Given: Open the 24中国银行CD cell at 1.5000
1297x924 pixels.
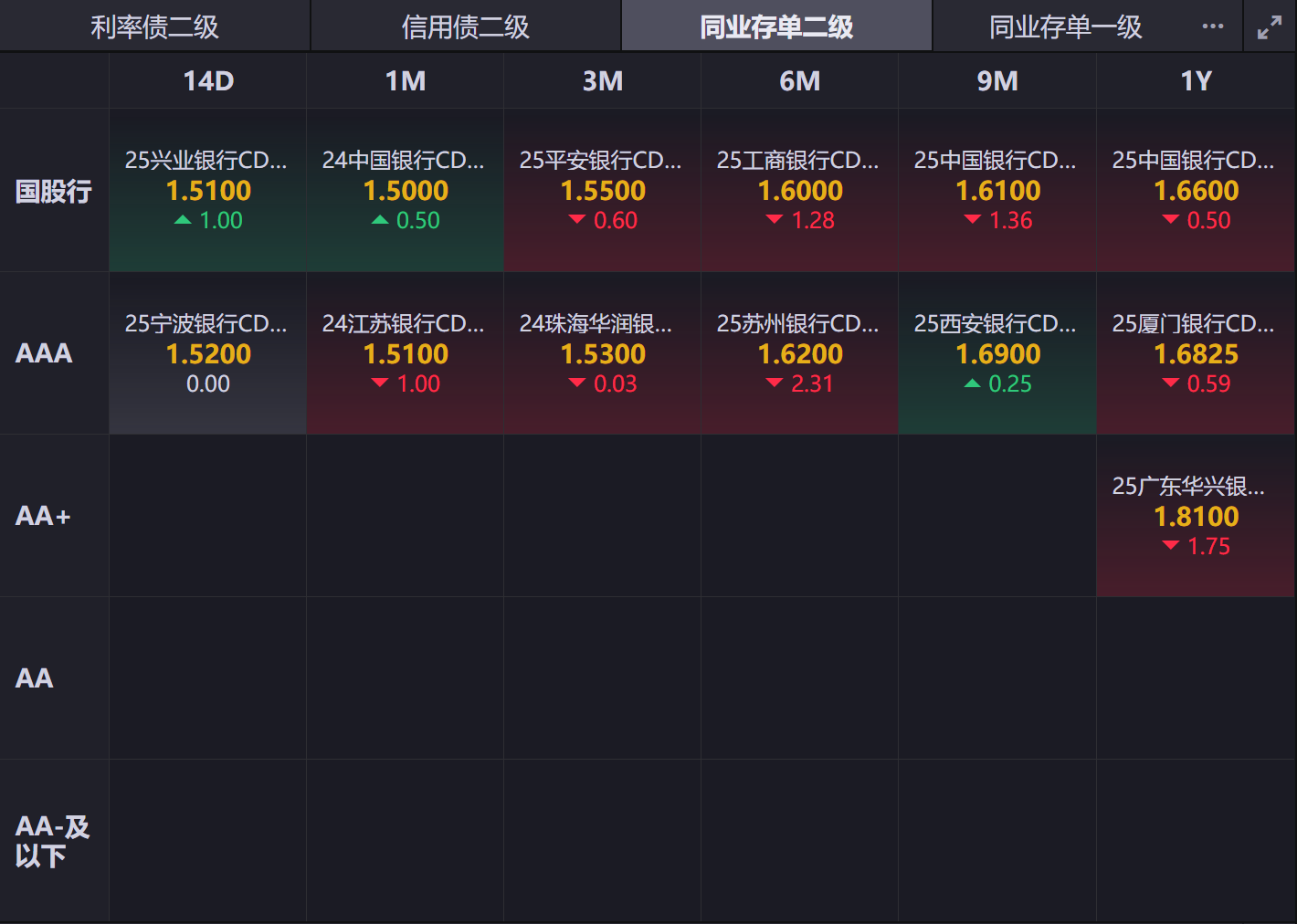Looking at the screenshot, I should (x=406, y=191).
